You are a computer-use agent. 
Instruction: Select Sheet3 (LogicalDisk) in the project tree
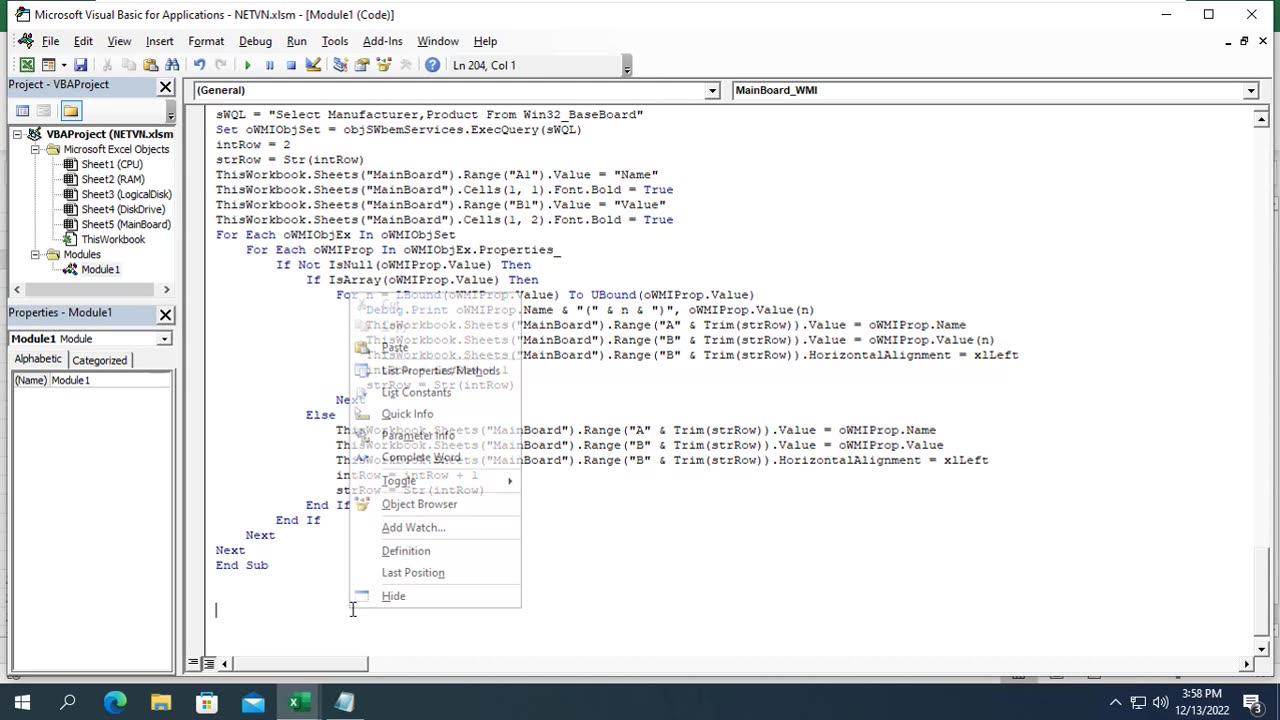coord(126,194)
